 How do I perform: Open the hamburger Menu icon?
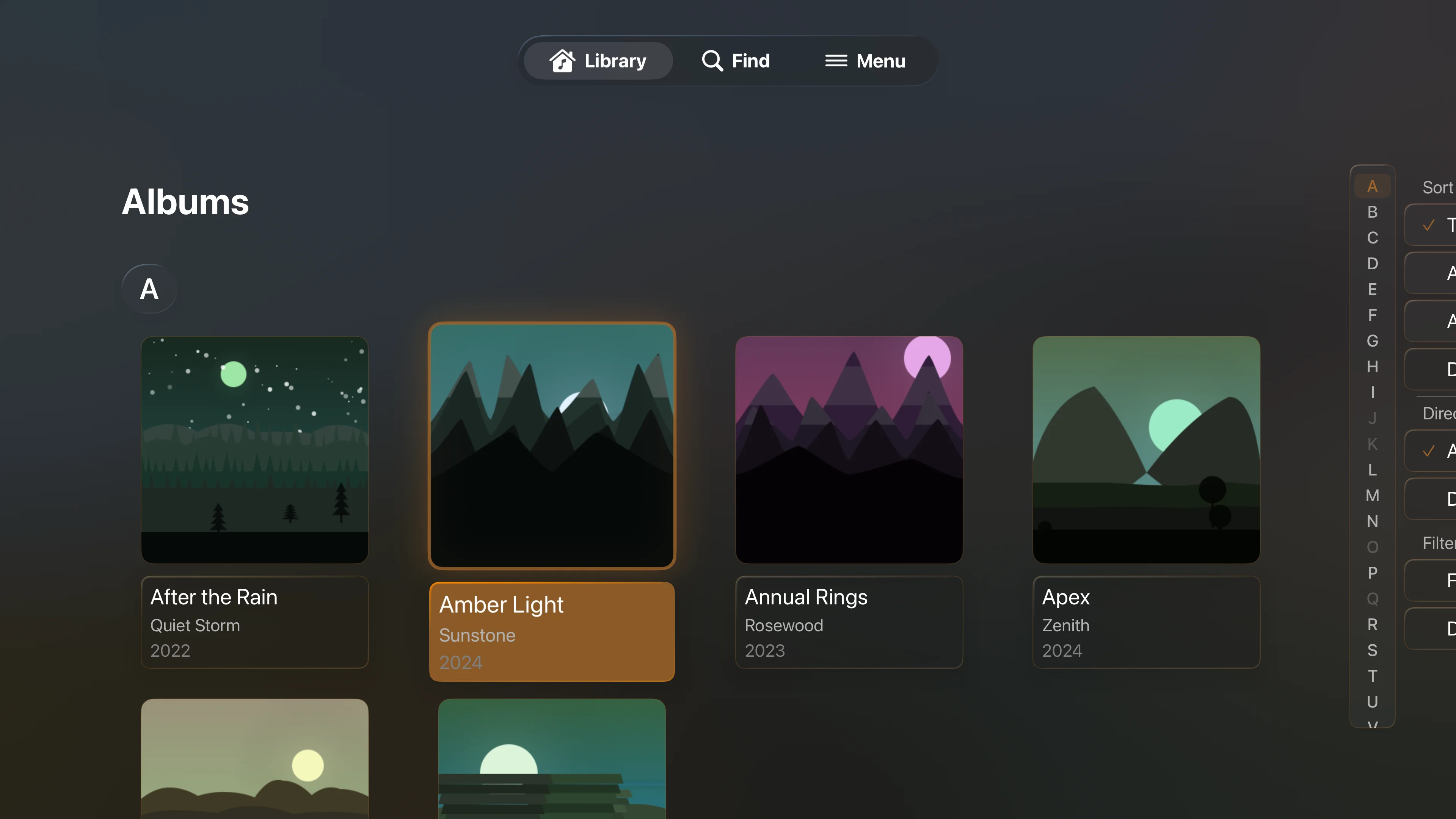click(x=836, y=61)
